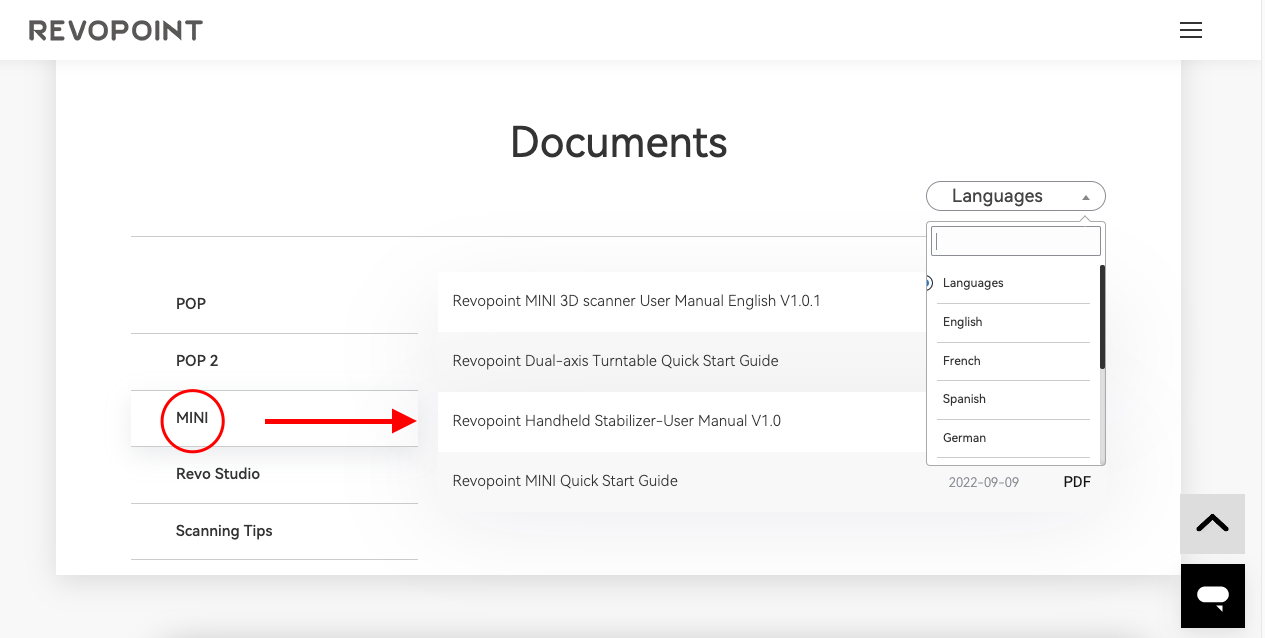Click the PDF link for MINI Quick Start Guide
This screenshot has width=1265, height=638.
tap(1077, 482)
